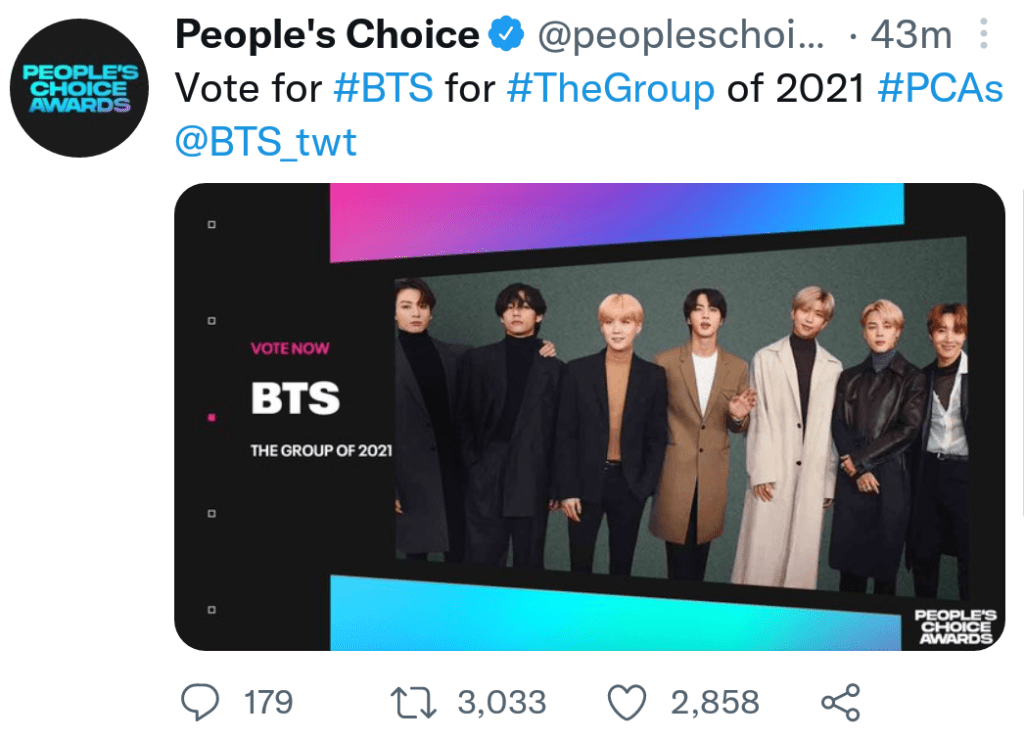This screenshot has height=740, width=1024.
Task: Click the 3,033 retweets count
Action: 502,702
